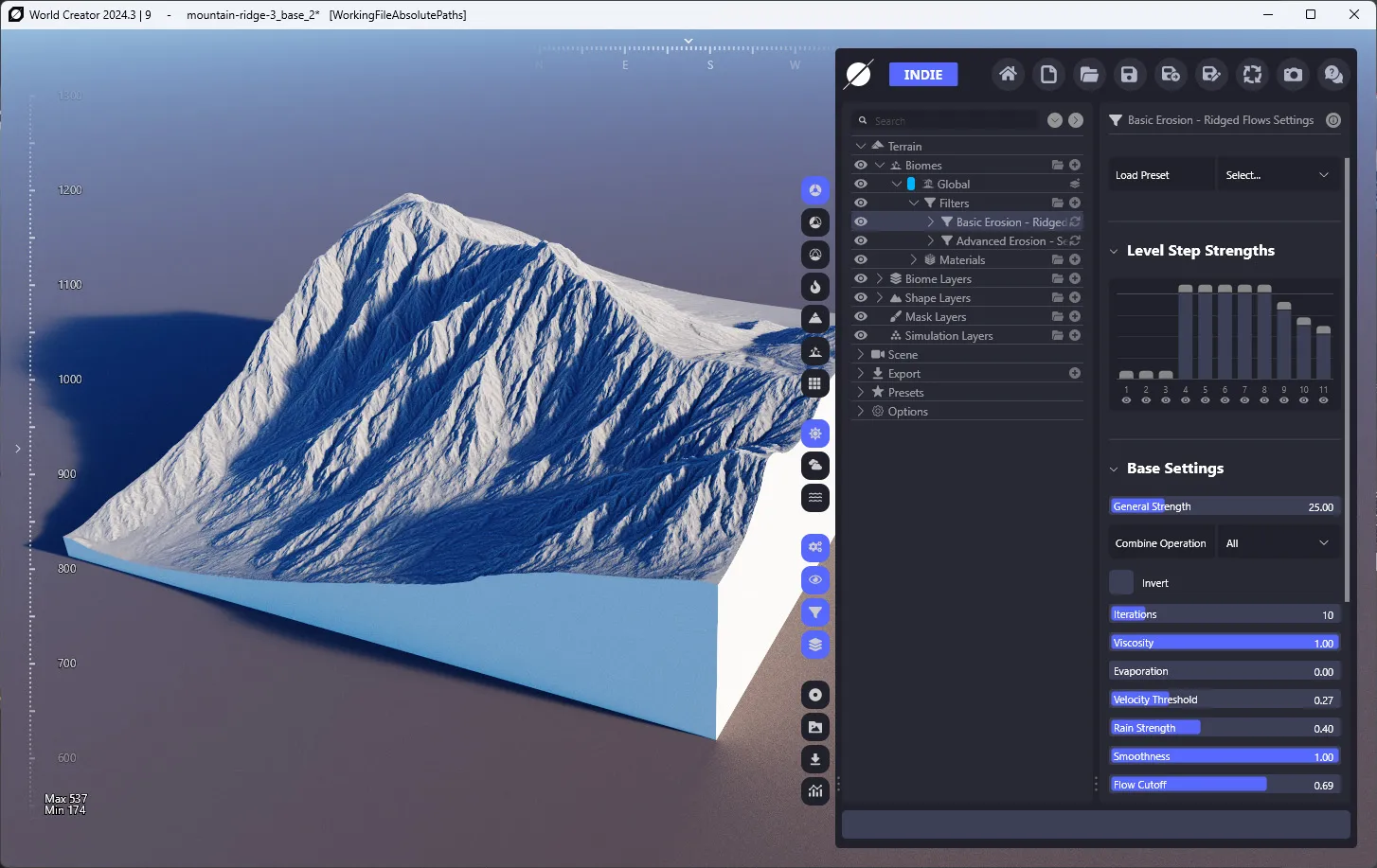This screenshot has height=868, width=1377.
Task: Click the download icon in the viewport sidebar
Action: point(815,759)
